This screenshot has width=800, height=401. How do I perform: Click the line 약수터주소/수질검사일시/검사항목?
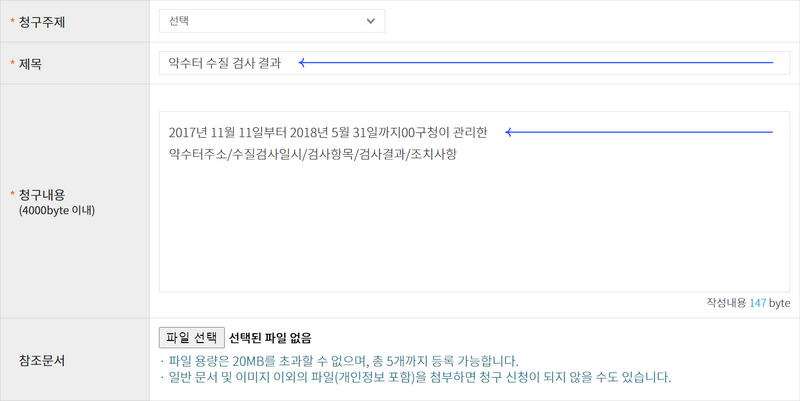tap(313, 154)
